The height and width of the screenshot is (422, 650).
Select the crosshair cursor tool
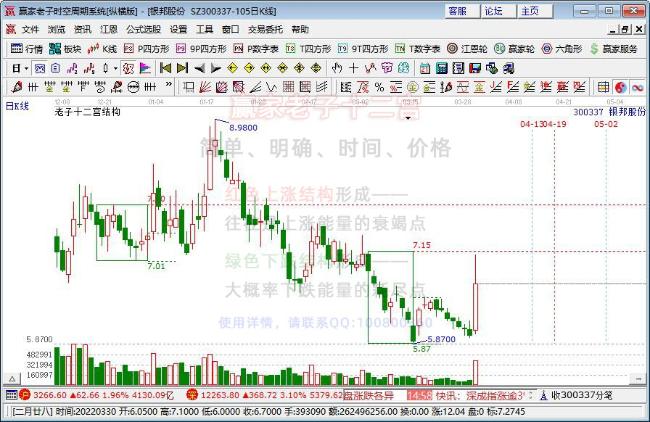(x=354, y=68)
